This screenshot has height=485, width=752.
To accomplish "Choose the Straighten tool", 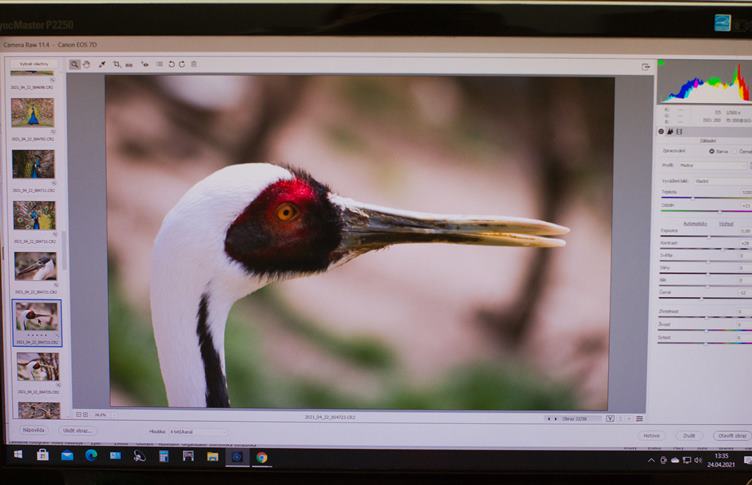I will tap(129, 65).
